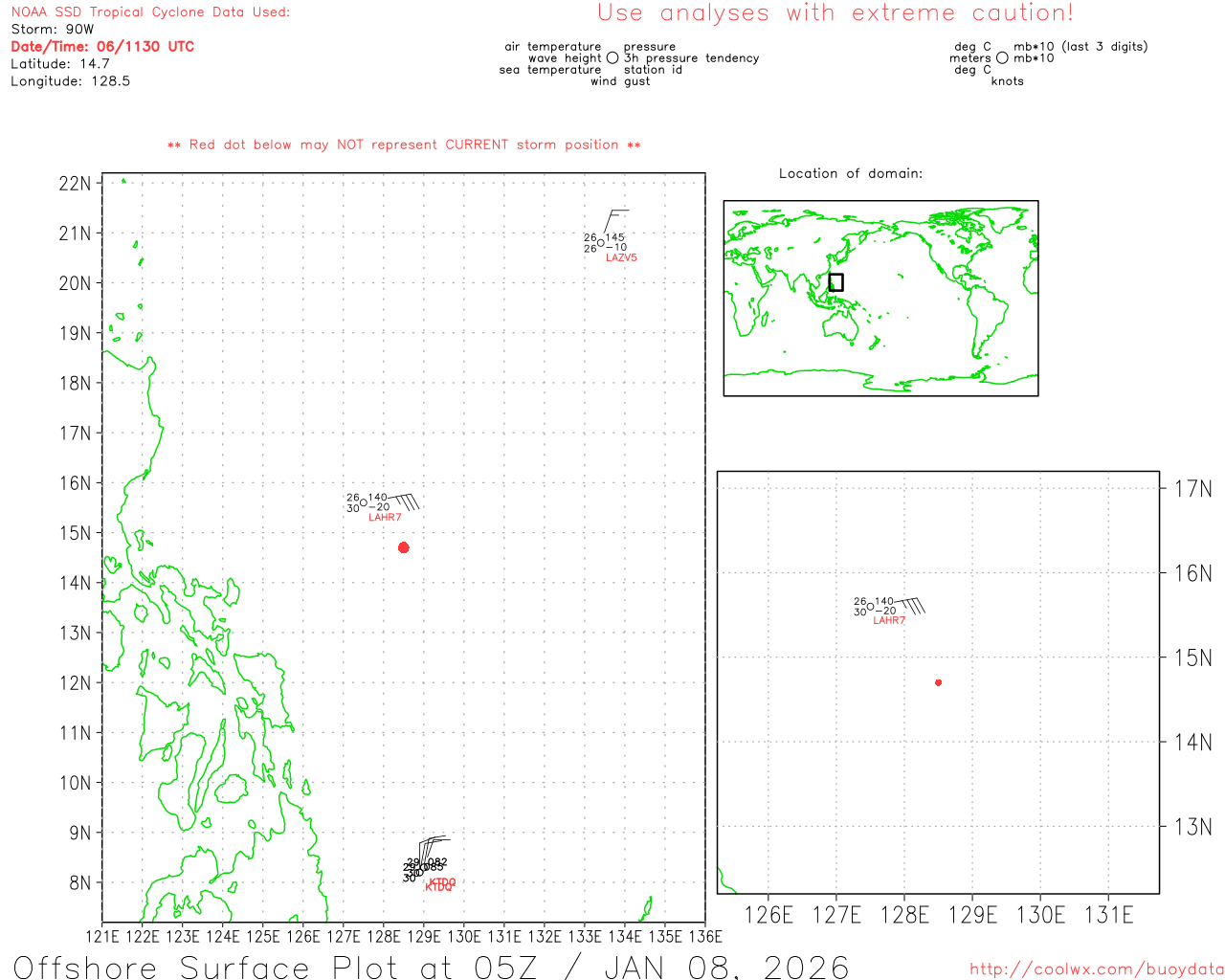Select the LAHR7 station label in inset map
Viewport: 1225px width, 980px height.
pos(889,621)
